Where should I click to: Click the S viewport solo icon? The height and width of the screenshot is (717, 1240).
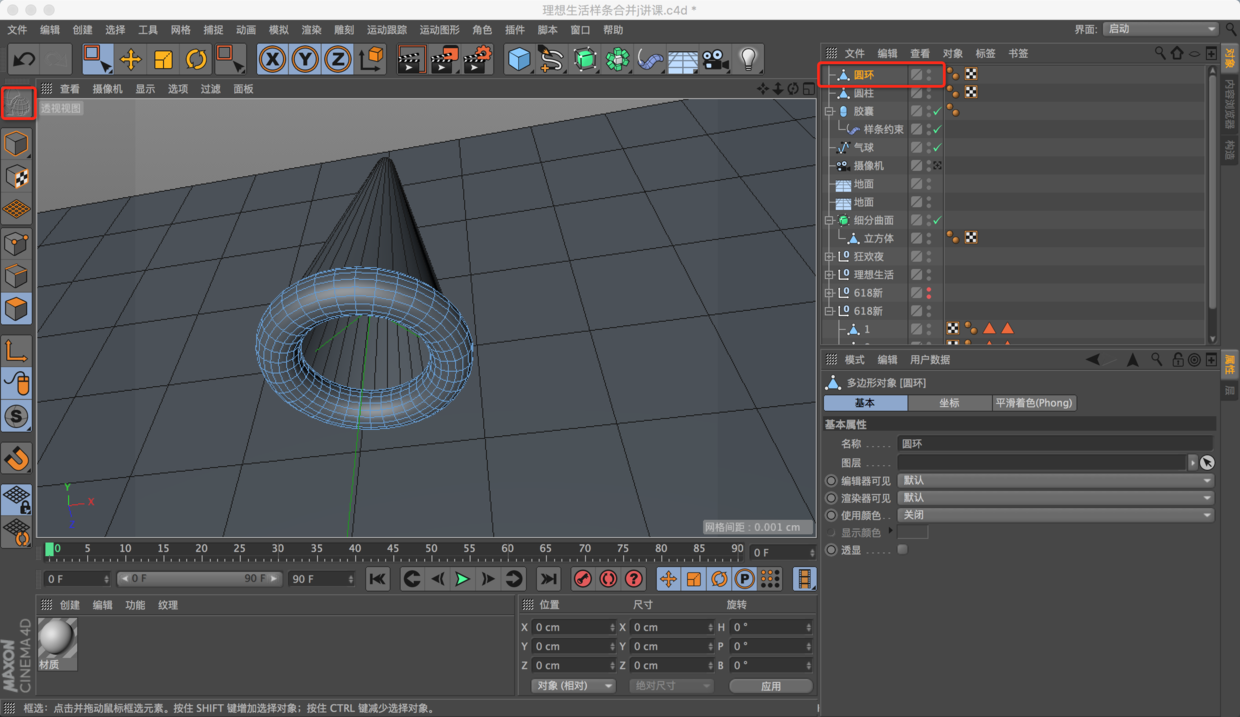coord(17,416)
